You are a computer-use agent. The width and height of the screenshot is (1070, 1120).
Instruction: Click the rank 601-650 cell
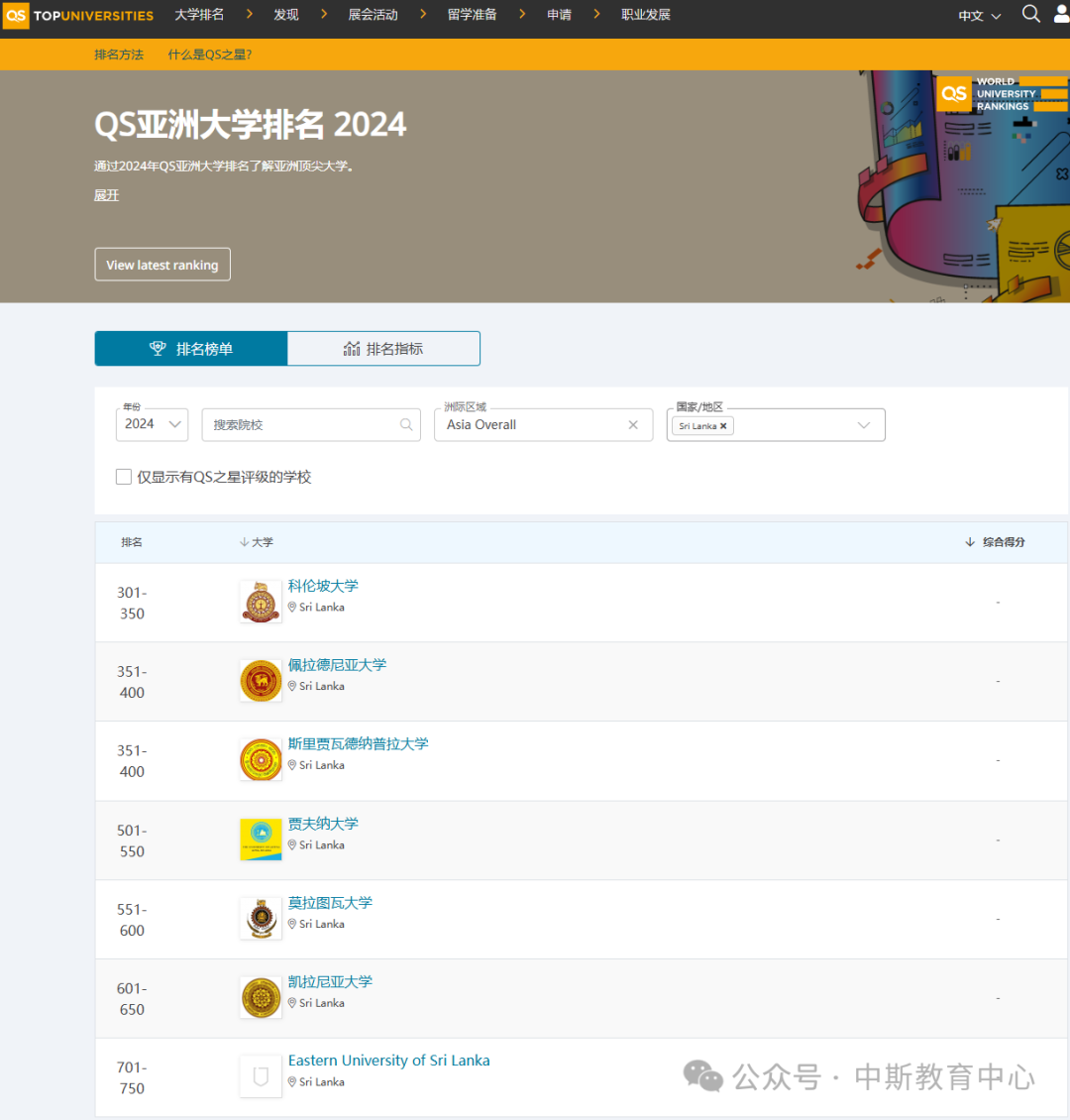coord(132,998)
